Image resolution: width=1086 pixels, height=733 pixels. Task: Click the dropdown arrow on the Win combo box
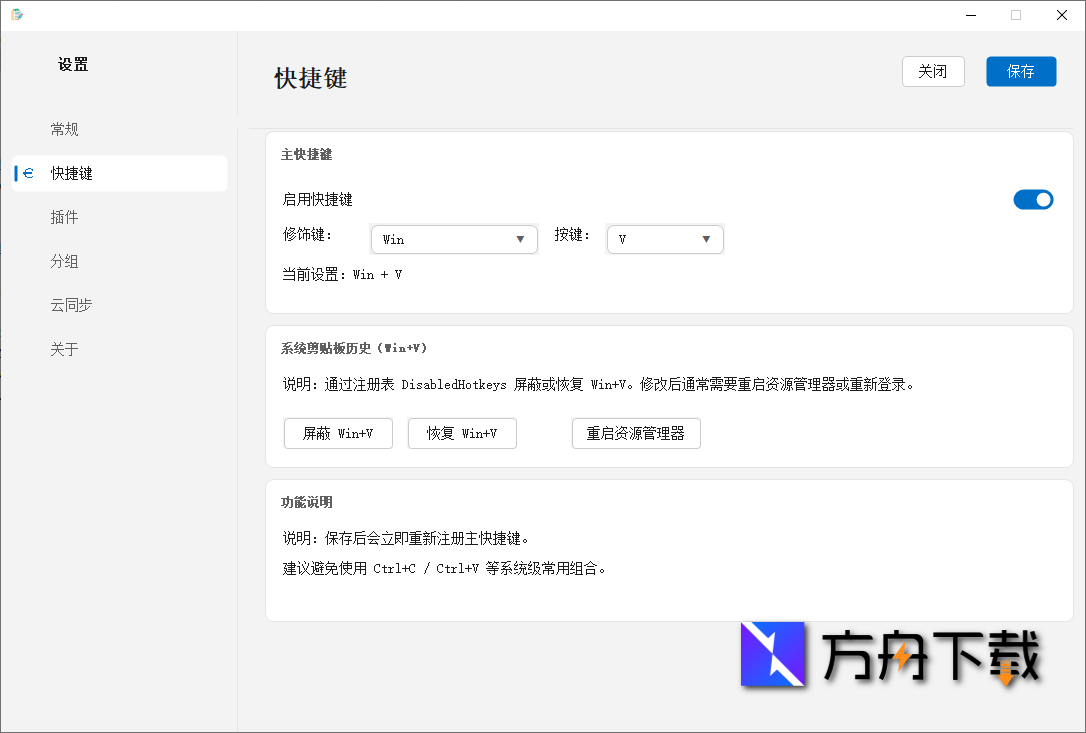(521, 239)
